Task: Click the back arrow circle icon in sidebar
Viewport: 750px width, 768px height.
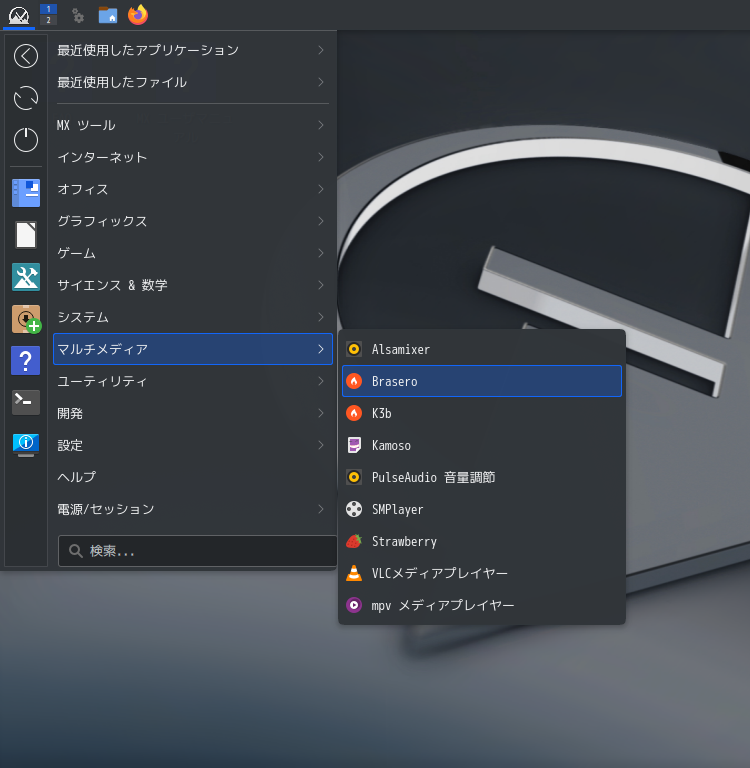Action: 26,56
